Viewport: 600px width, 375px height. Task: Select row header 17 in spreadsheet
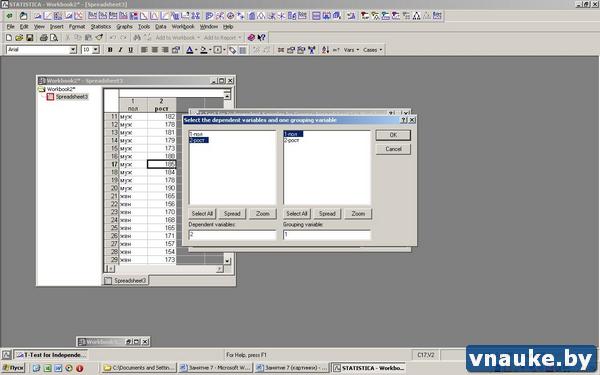(x=112, y=164)
